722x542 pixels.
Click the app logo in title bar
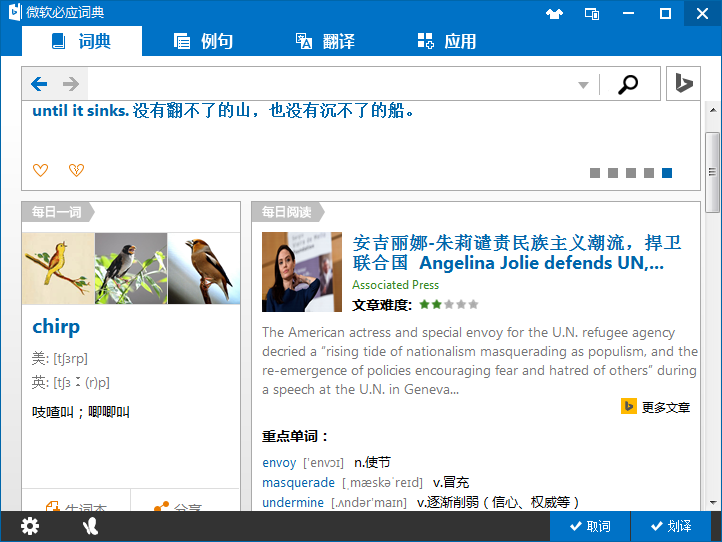click(15, 12)
